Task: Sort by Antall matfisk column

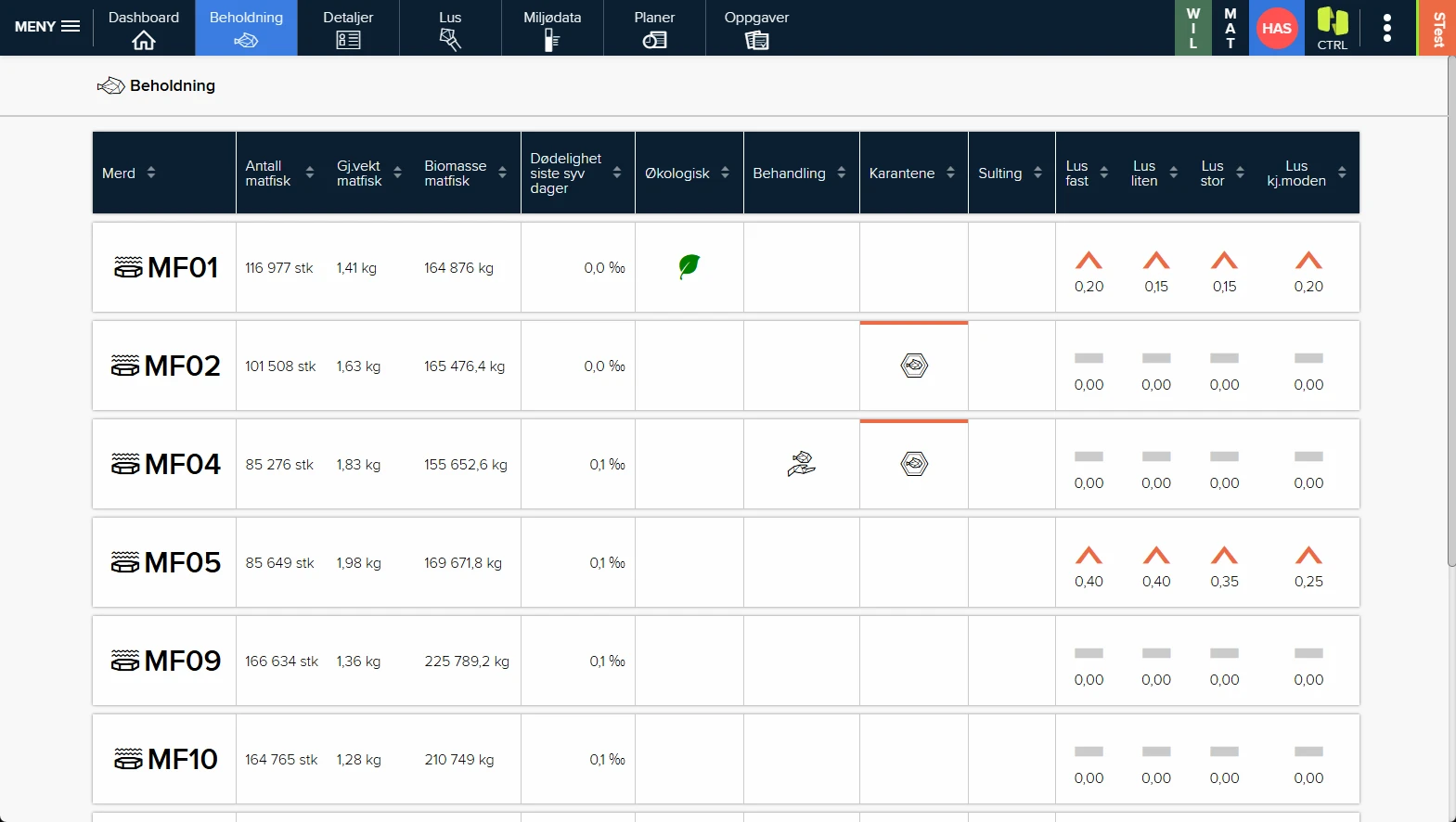Action: click(x=310, y=173)
